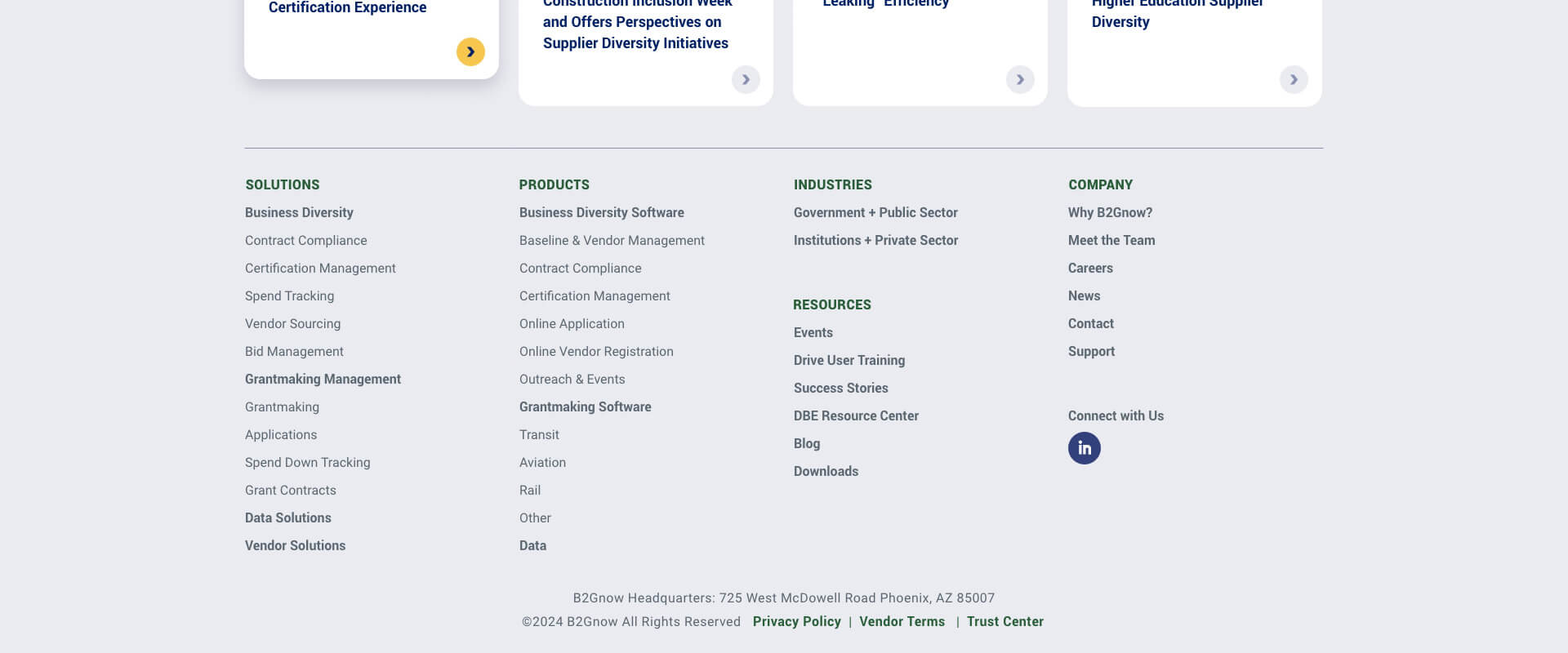Screen dimensions: 1568x653
Task: Click the COMPANY footer heading
Action: click(1101, 184)
